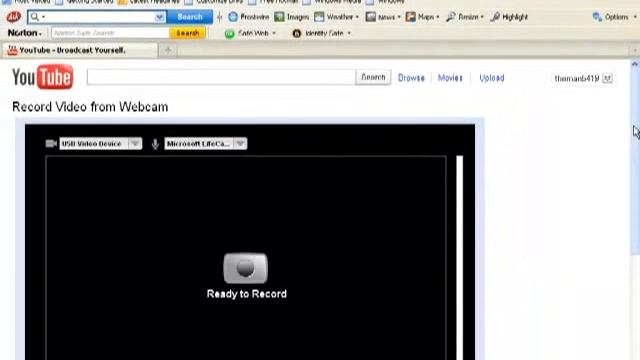Open the YouTube Movies link

pyautogui.click(x=450, y=78)
